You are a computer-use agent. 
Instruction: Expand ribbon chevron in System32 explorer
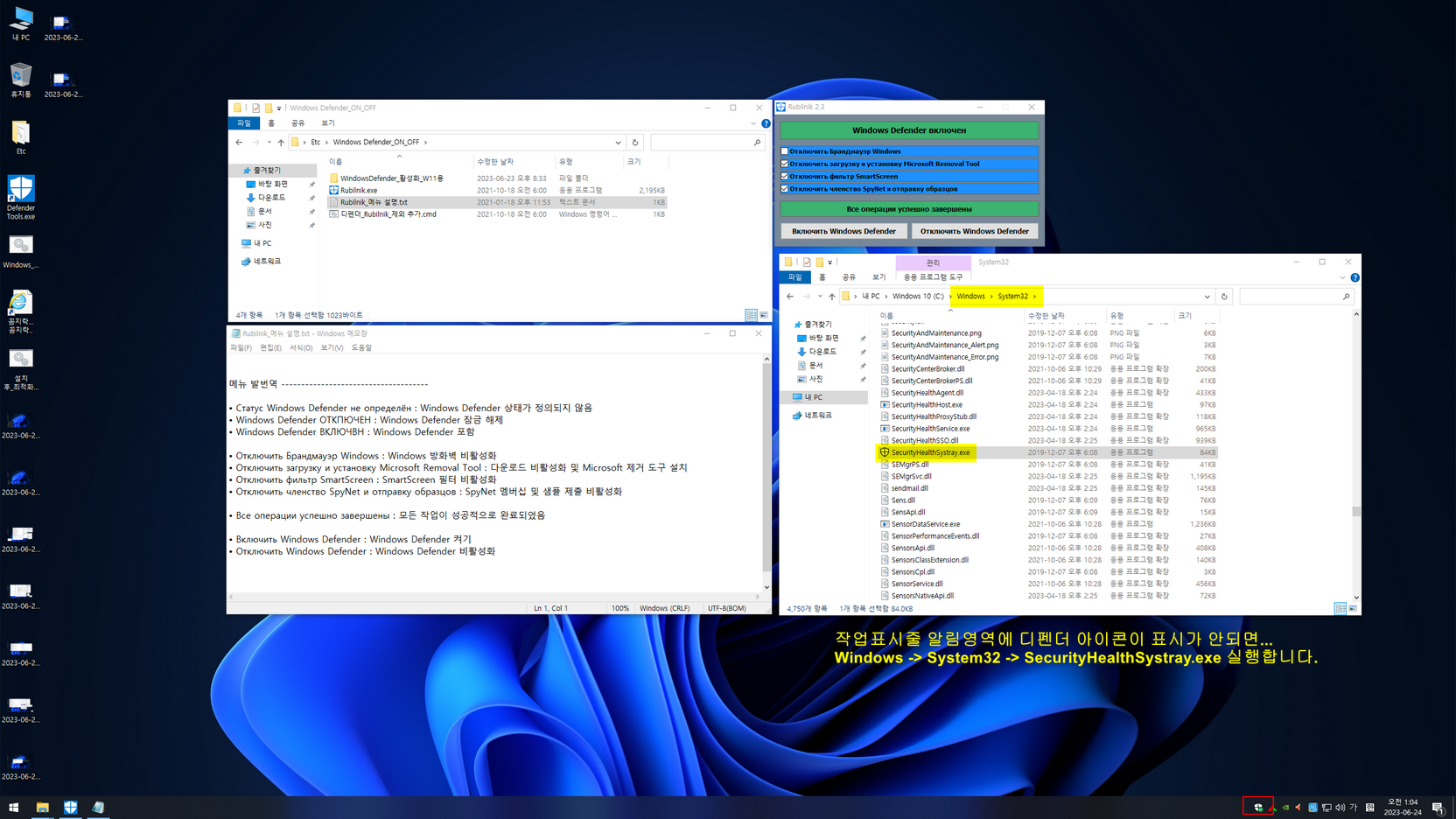[1342, 277]
